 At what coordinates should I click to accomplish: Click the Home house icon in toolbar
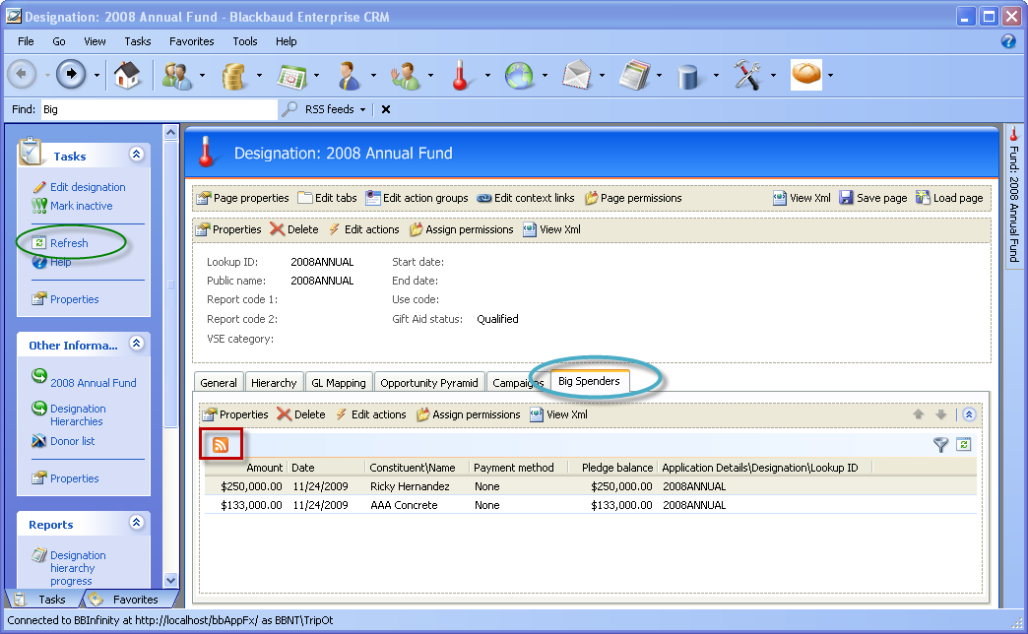pyautogui.click(x=126, y=76)
